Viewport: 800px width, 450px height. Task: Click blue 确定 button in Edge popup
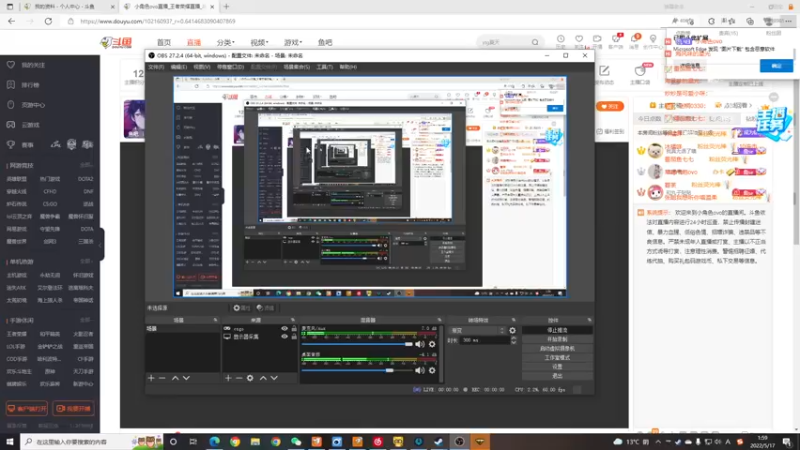tap(776, 66)
